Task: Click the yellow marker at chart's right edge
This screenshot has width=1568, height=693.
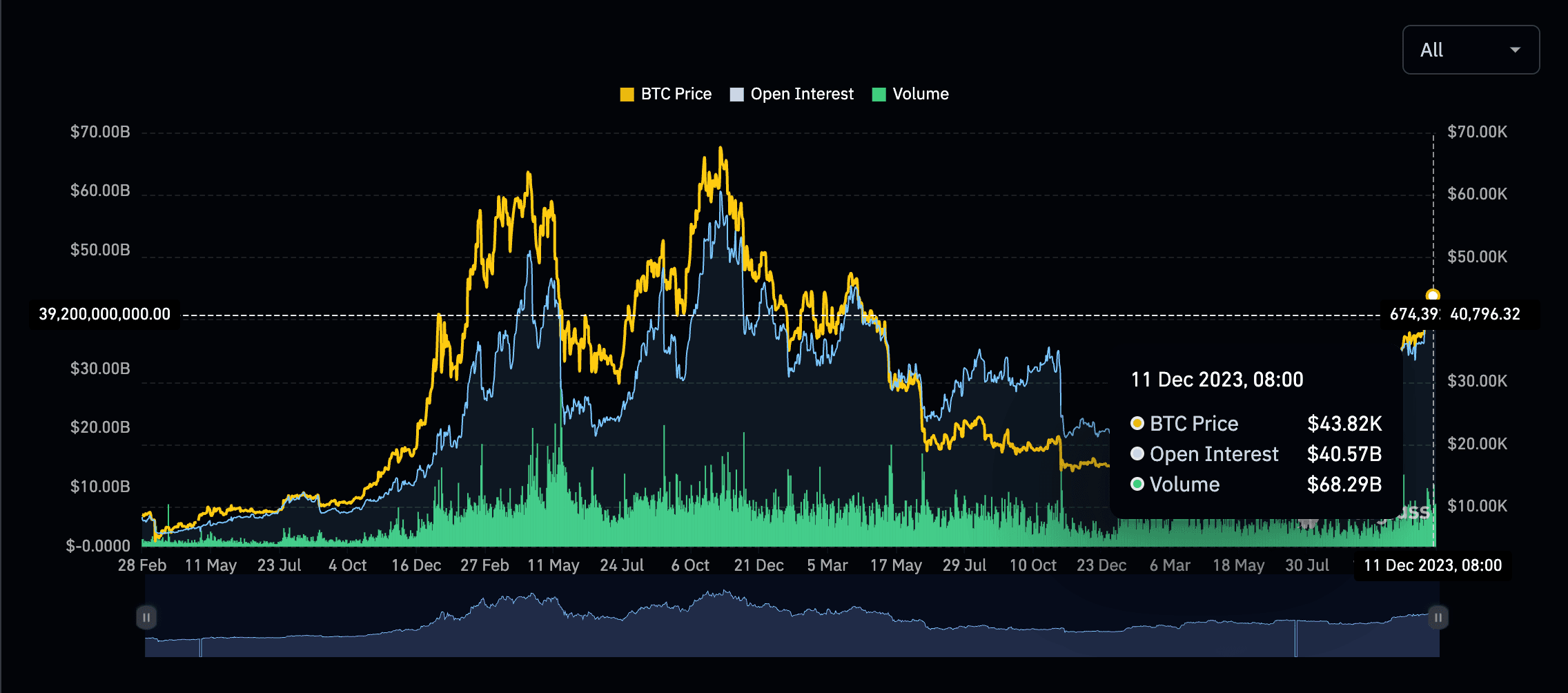Action: pos(1433,295)
